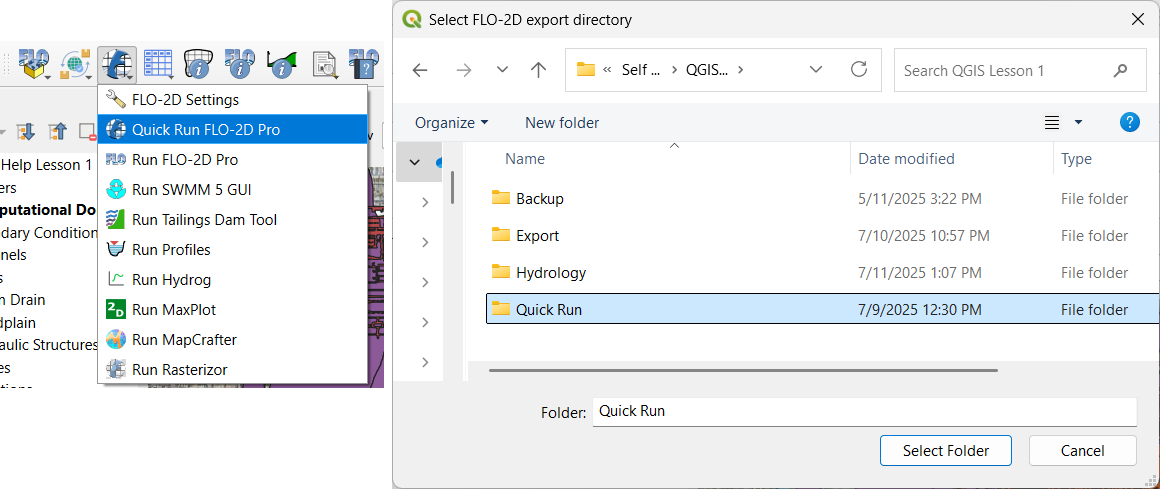Select Run Tailings Dam Tool entry
Viewport: 1160px width, 489px height.
pyautogui.click(x=204, y=220)
